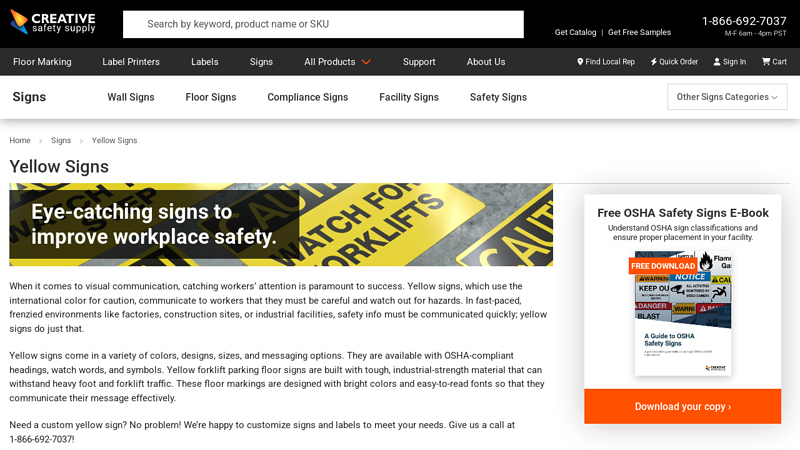
Task: Select the Floor Signs tab
Action: pos(211,97)
